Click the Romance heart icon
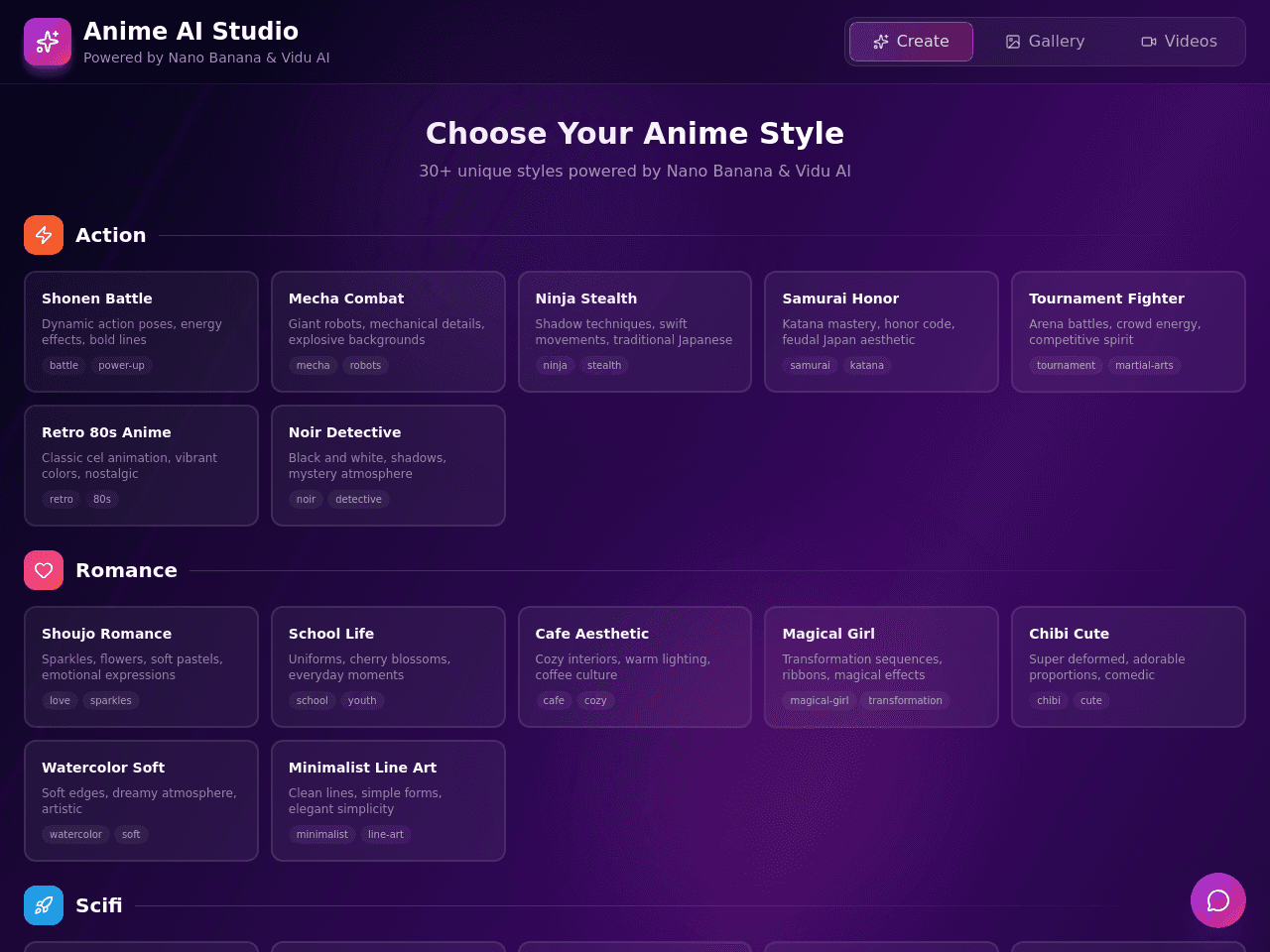The height and width of the screenshot is (952, 1270). 44,570
